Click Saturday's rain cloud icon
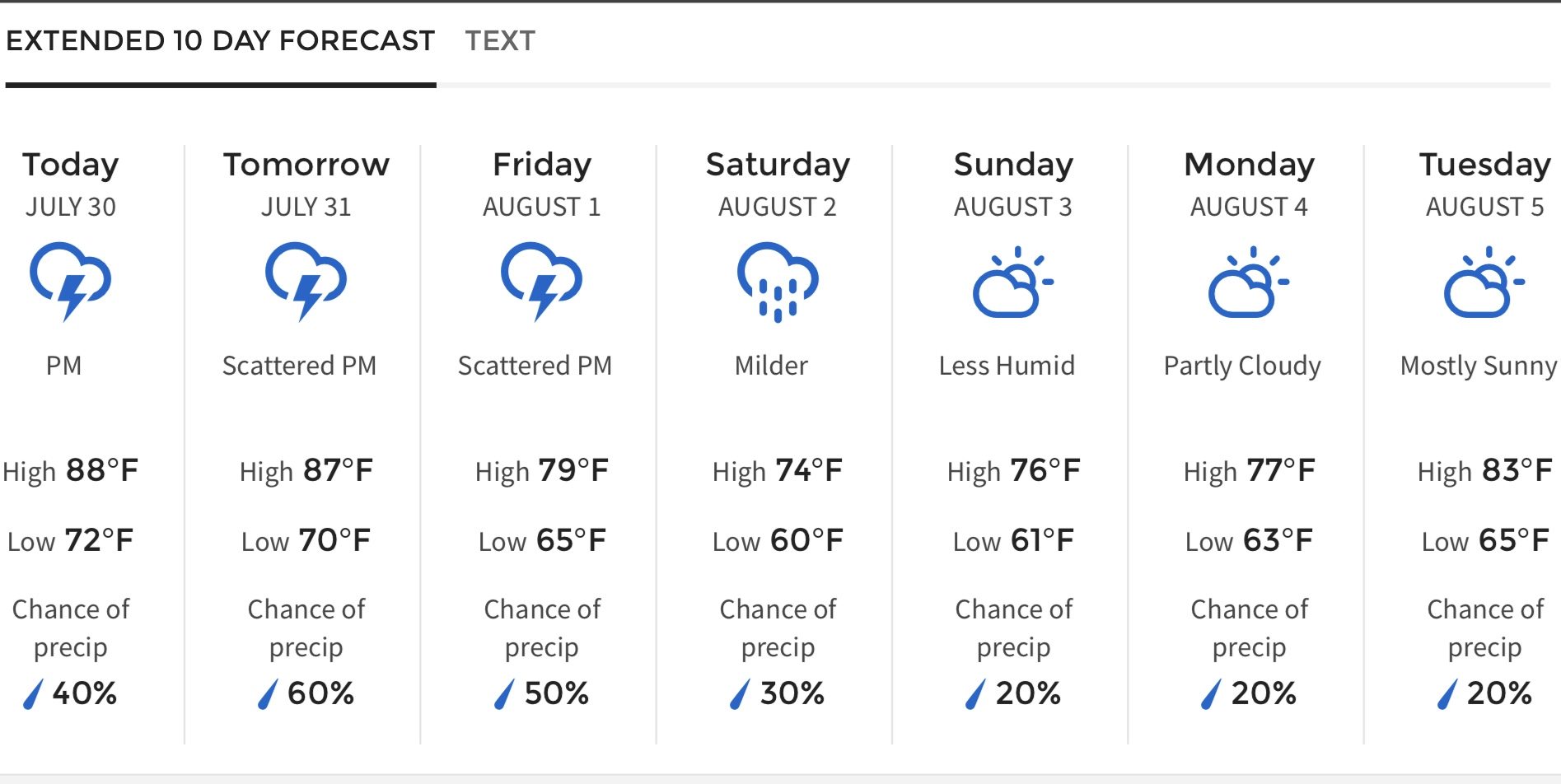The image size is (1561, 784). [778, 282]
